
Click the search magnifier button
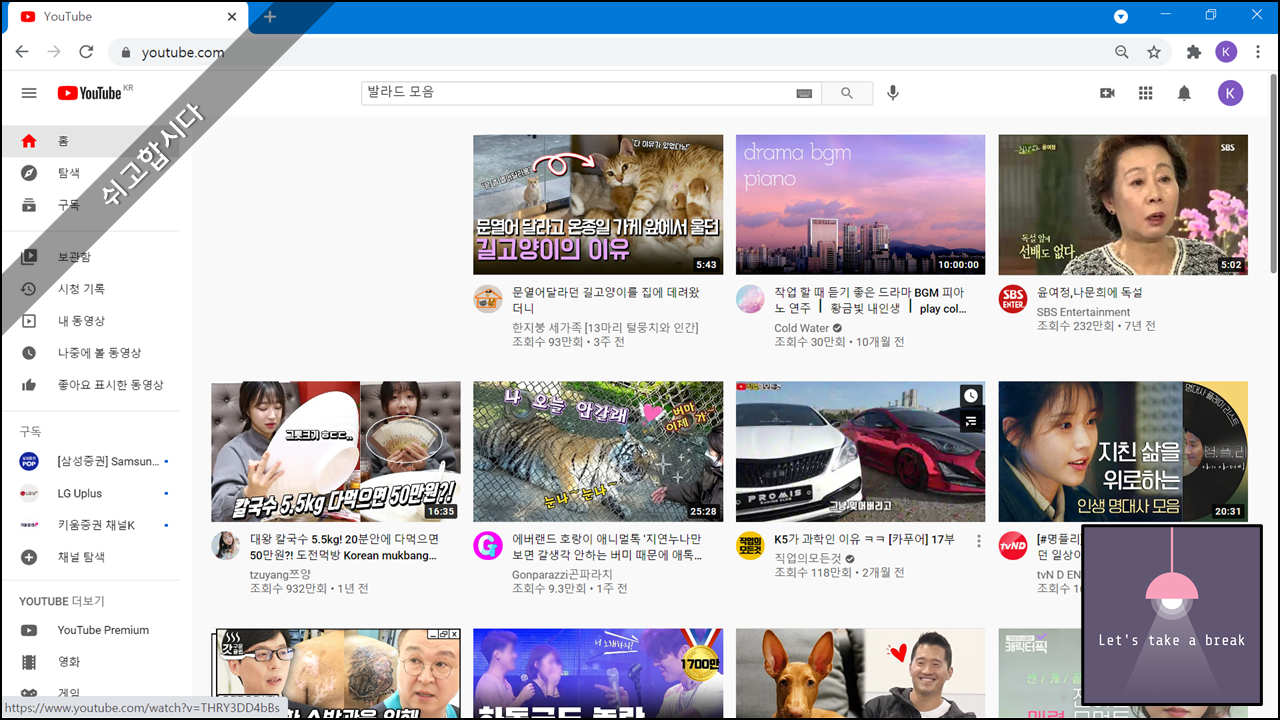847,93
